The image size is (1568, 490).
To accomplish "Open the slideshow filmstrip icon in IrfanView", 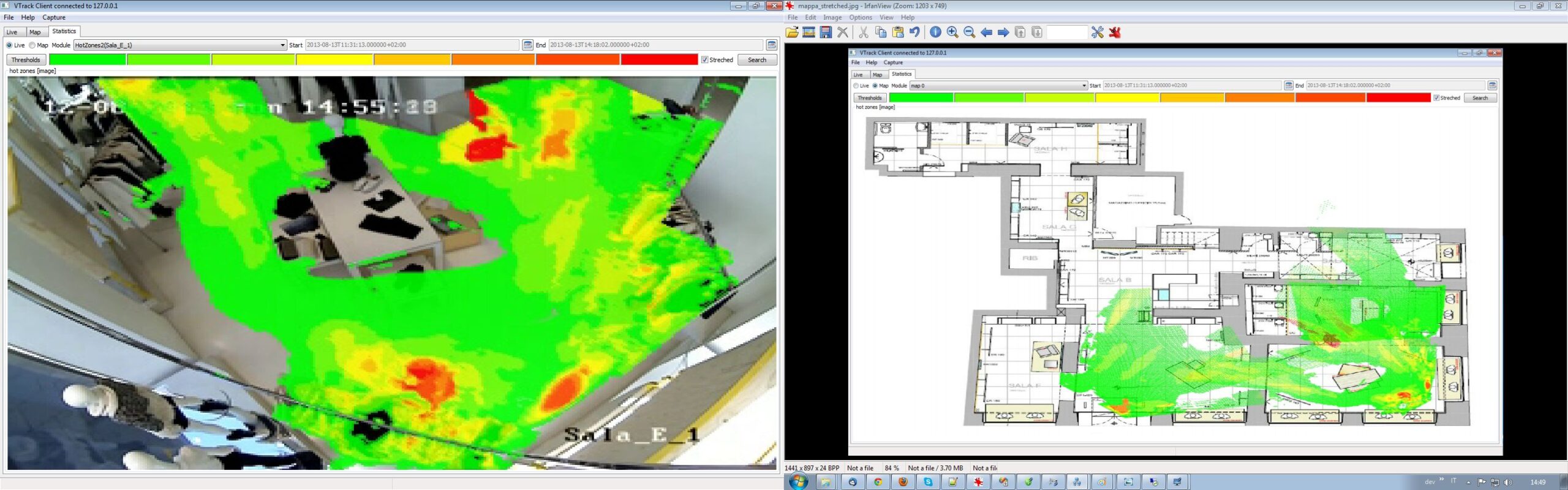I will [x=809, y=32].
